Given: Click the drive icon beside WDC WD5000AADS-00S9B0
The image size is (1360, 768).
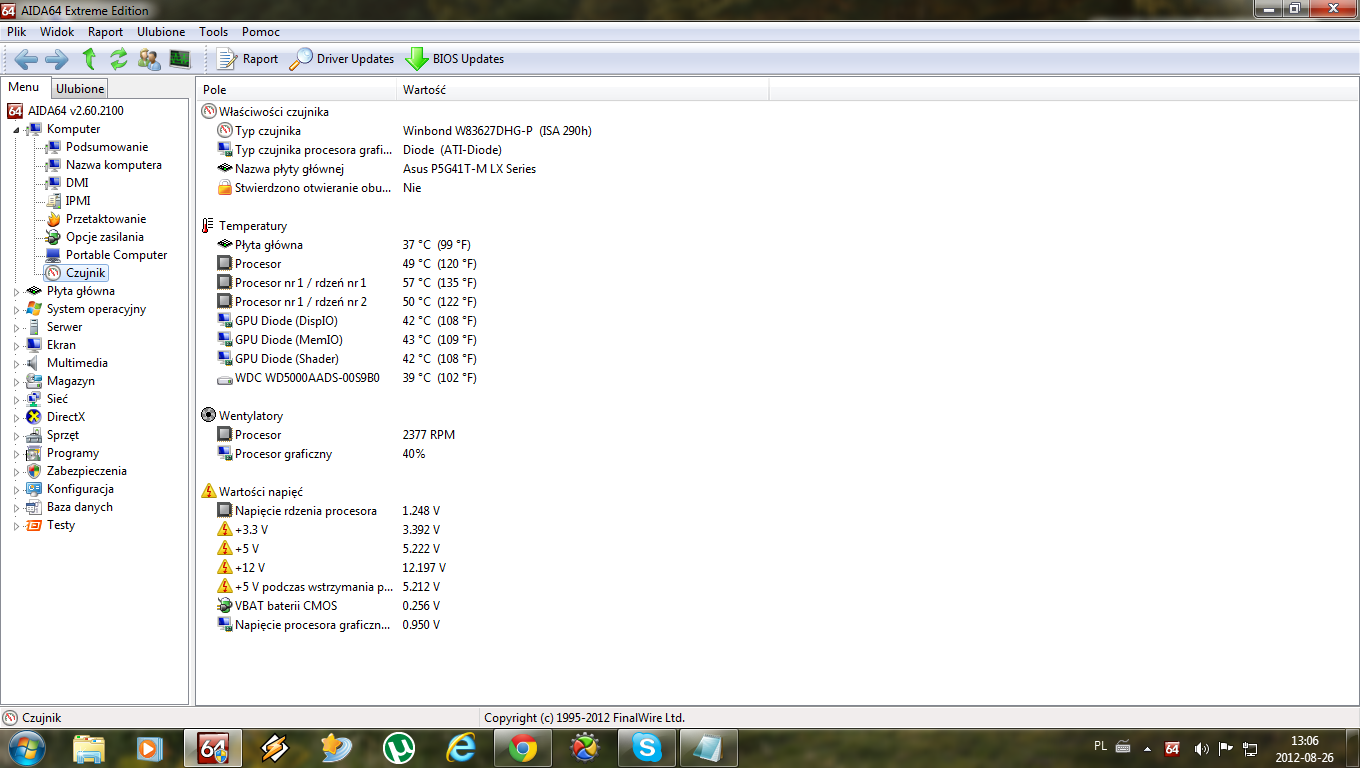Looking at the screenshot, I should click(225, 378).
